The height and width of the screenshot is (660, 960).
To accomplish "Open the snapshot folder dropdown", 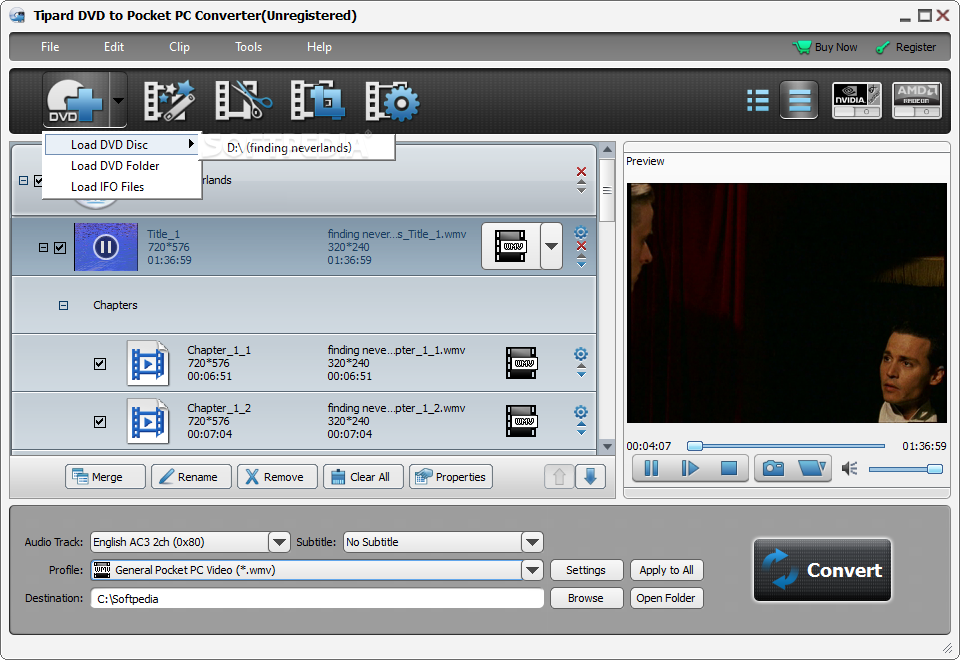I will [812, 468].
